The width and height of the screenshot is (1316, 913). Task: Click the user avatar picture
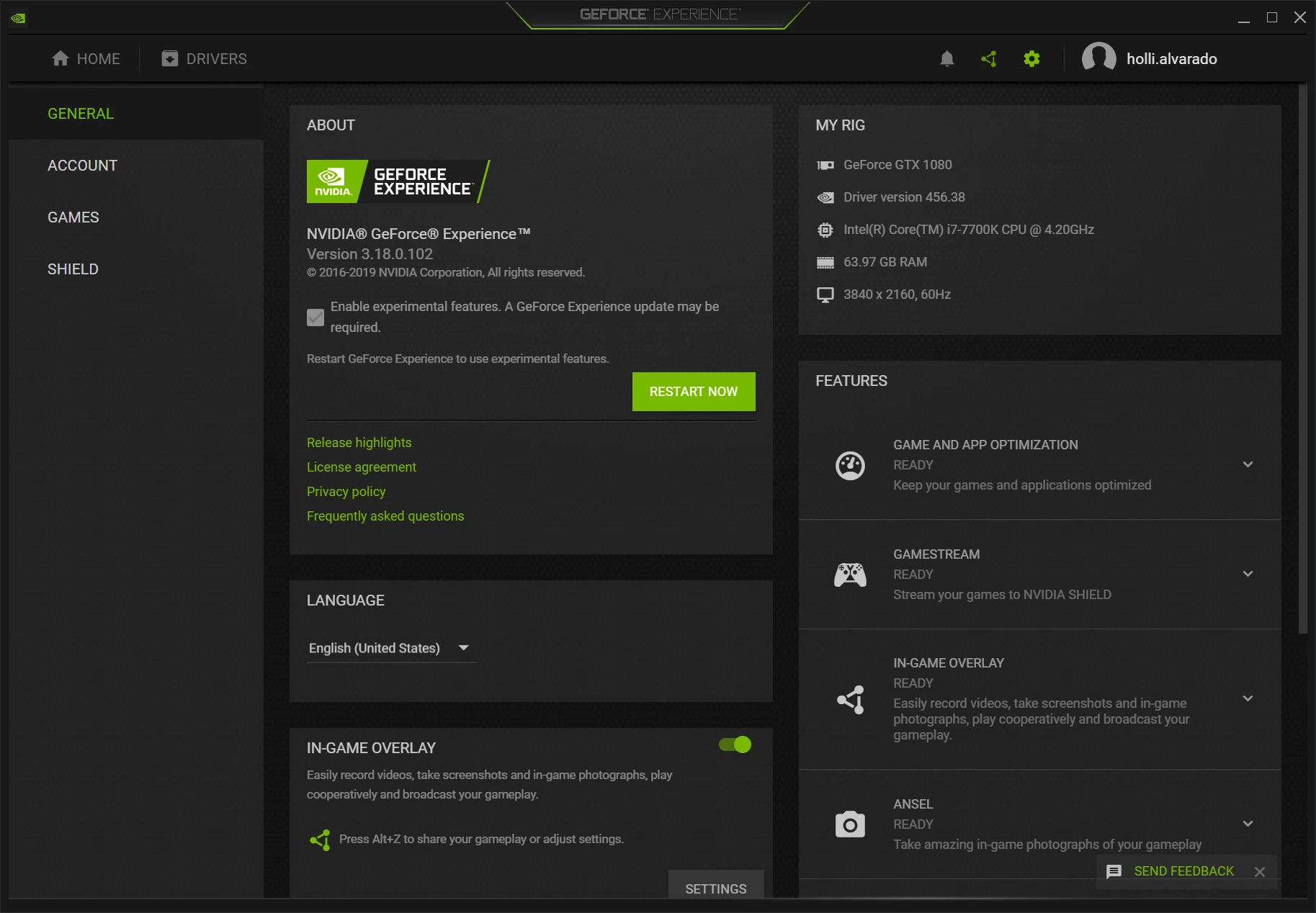pos(1098,58)
